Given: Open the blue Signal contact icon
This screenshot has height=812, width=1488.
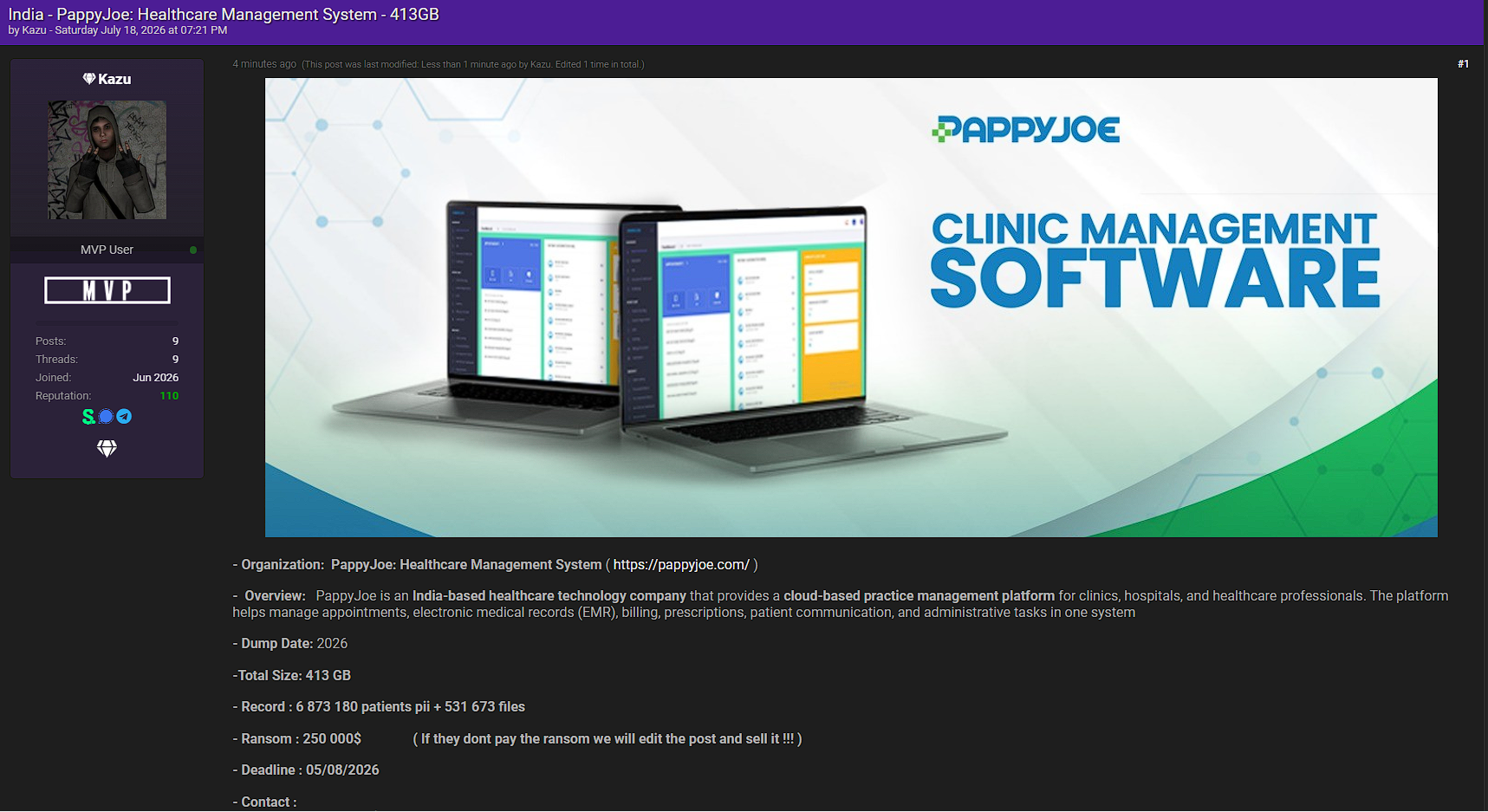Looking at the screenshot, I should click(106, 417).
